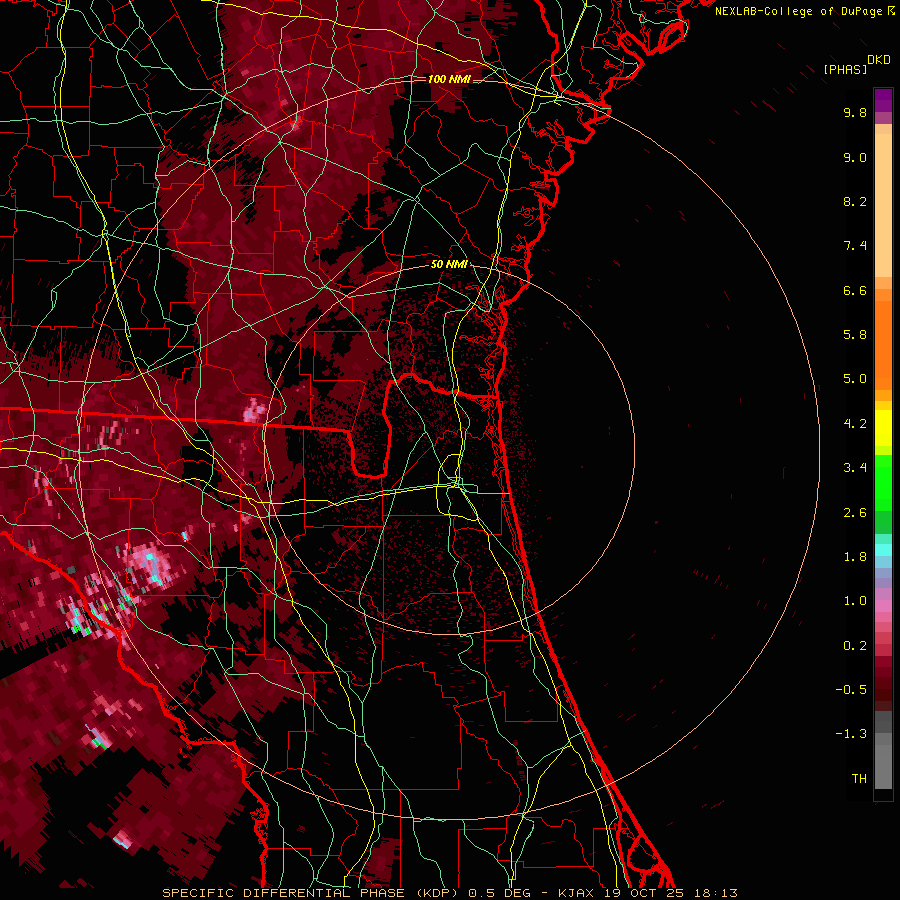
Task: Click the 3.4 scale value label
Action: (x=855, y=468)
